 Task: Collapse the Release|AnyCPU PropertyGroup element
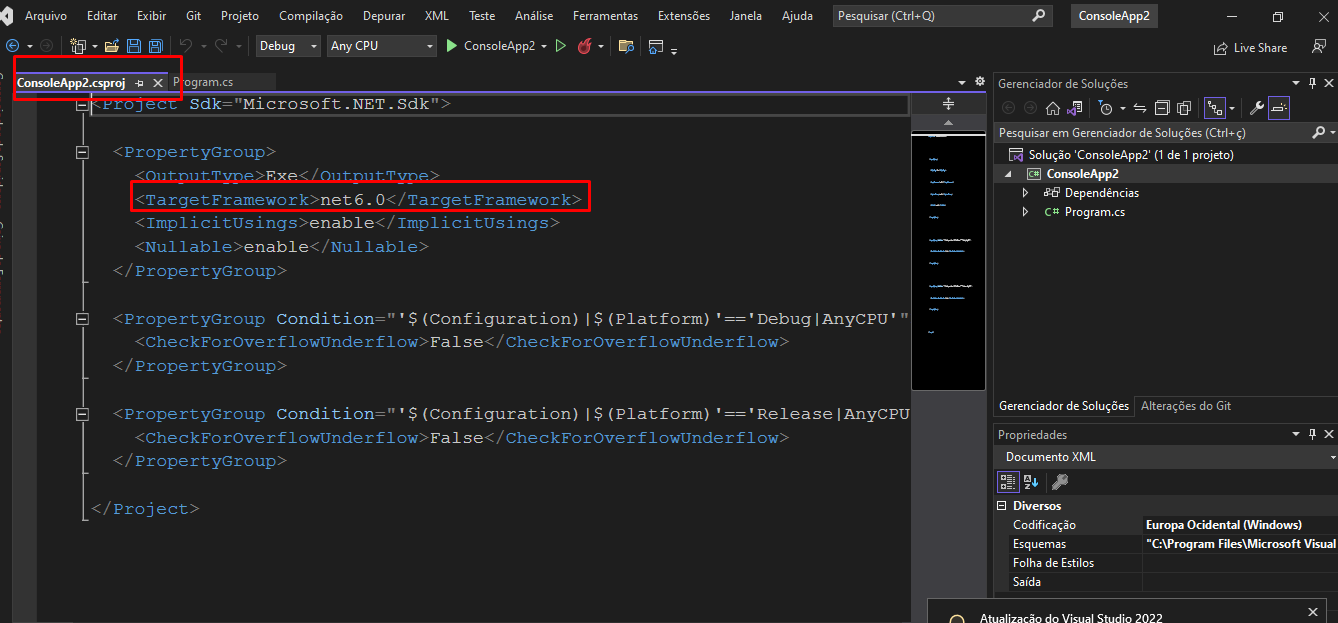pos(82,414)
